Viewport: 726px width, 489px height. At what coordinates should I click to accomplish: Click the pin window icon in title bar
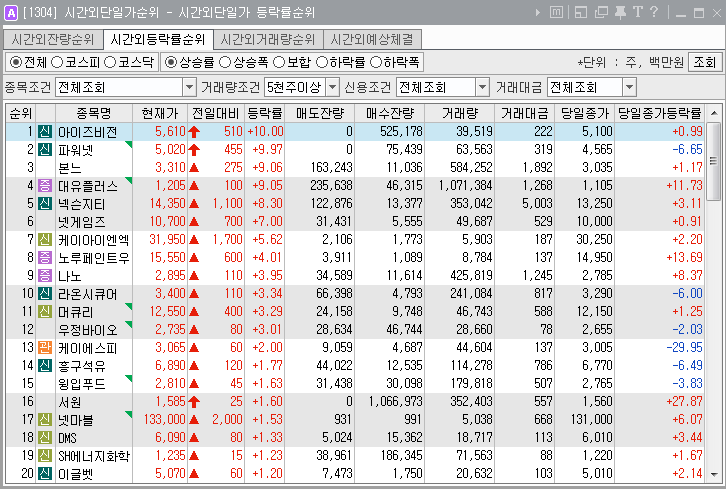[x=620, y=12]
